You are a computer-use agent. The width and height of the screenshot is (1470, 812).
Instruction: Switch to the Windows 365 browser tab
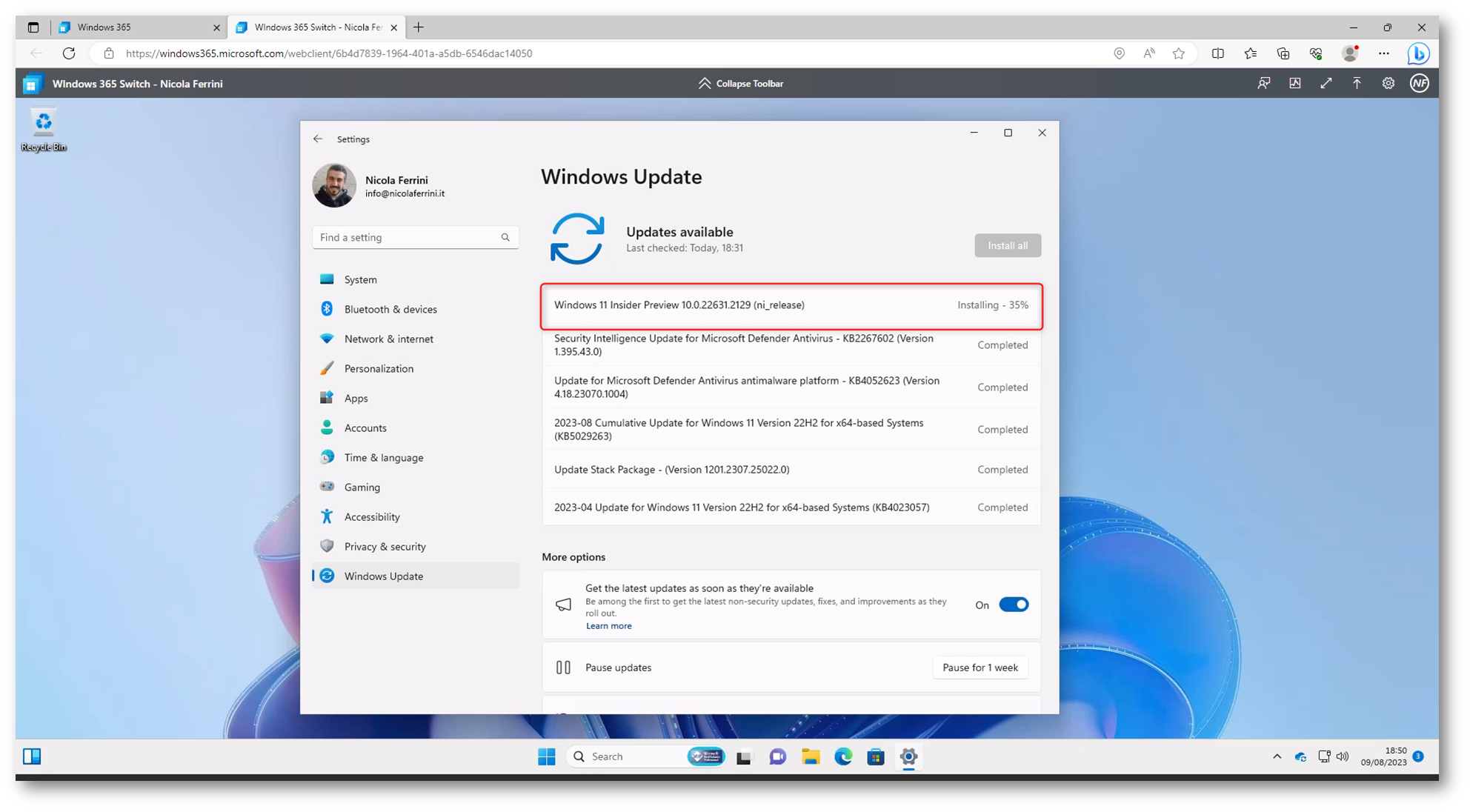[x=139, y=27]
